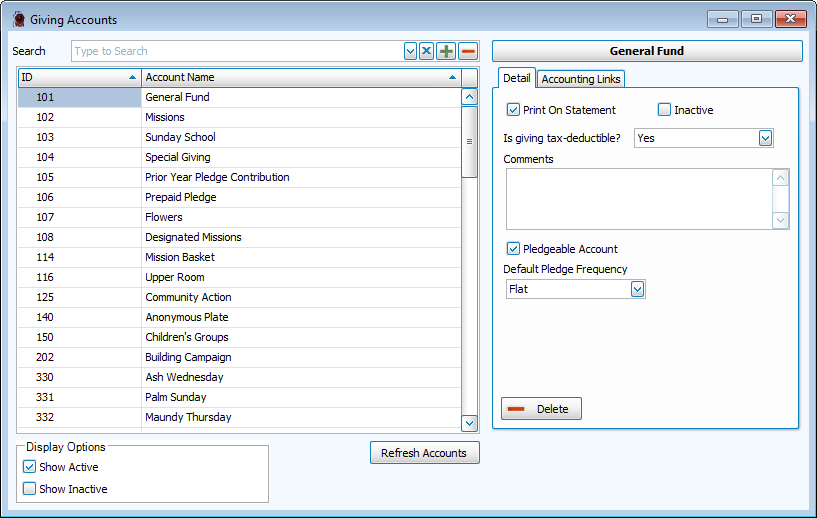This screenshot has width=817, height=518.
Task: Click the ID column sort arrow
Action: tap(133, 77)
